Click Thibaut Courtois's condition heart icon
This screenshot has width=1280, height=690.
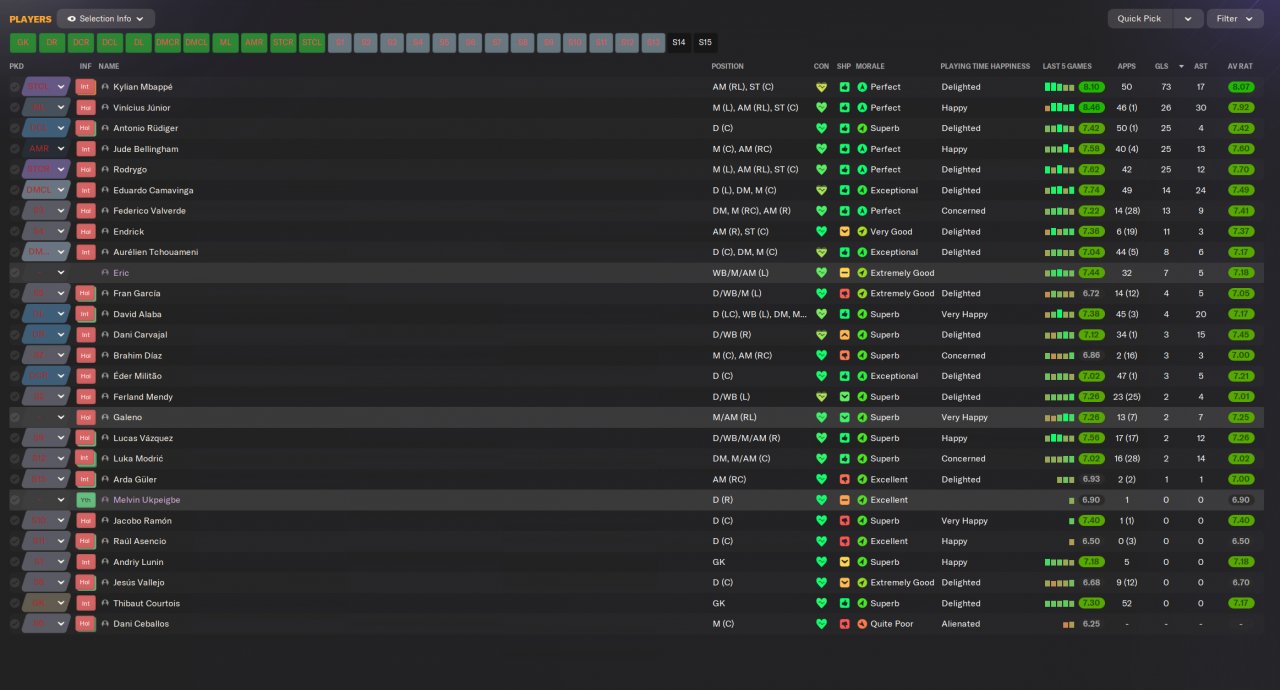(x=822, y=604)
